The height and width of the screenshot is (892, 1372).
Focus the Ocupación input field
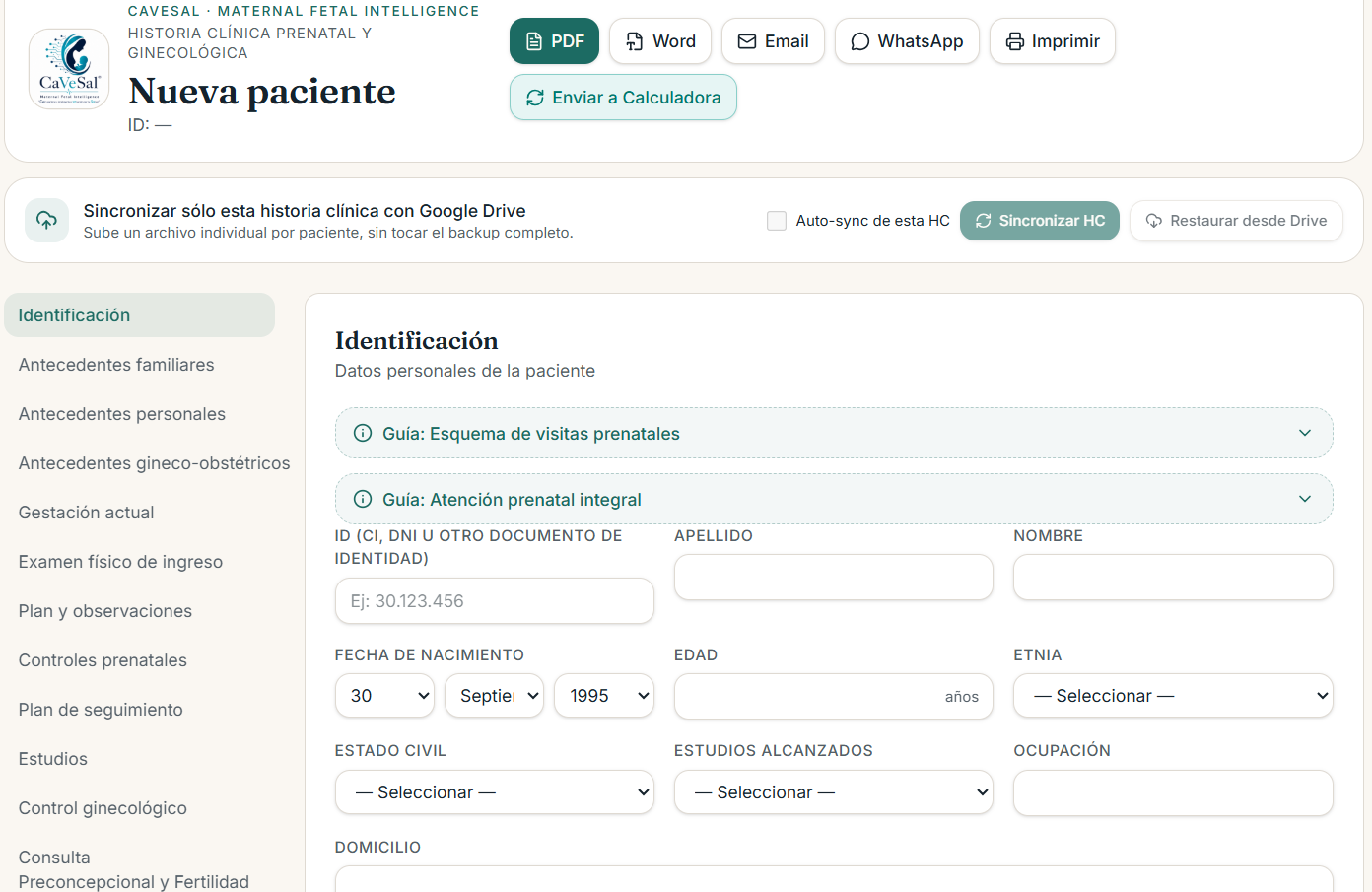[x=1173, y=793]
